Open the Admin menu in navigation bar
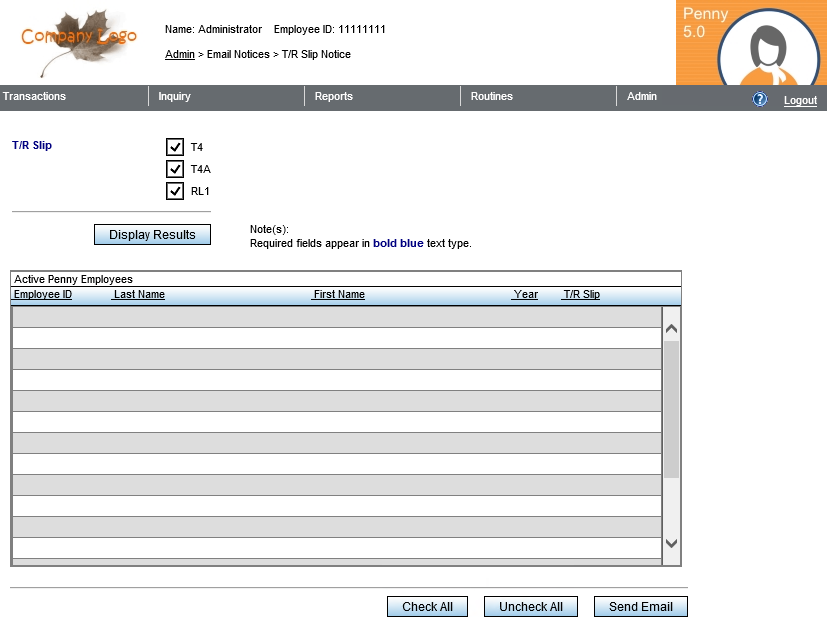This screenshot has width=827, height=629. (642, 97)
